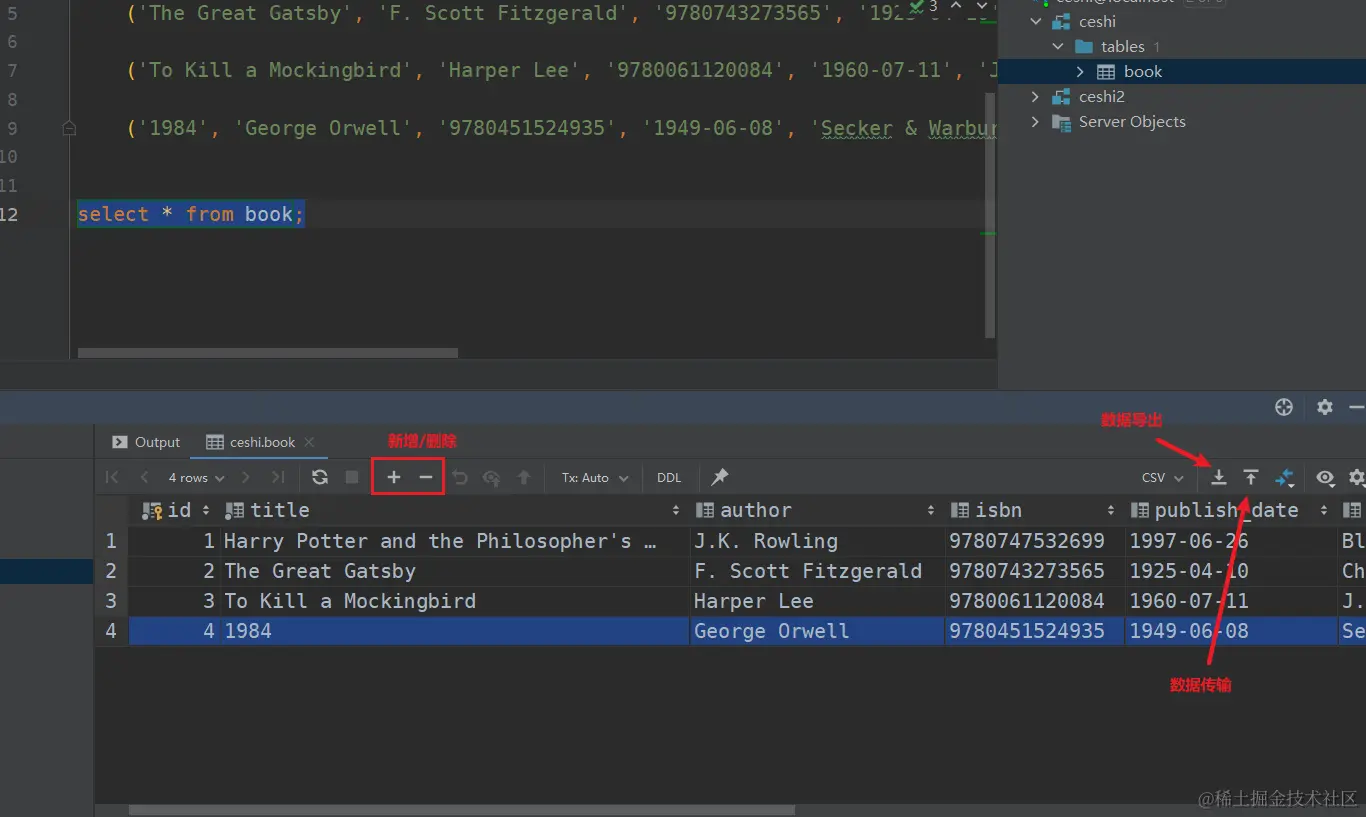Image resolution: width=1366 pixels, height=817 pixels.
Task: Click the editor vertical scrollbar
Action: pyautogui.click(x=990, y=215)
